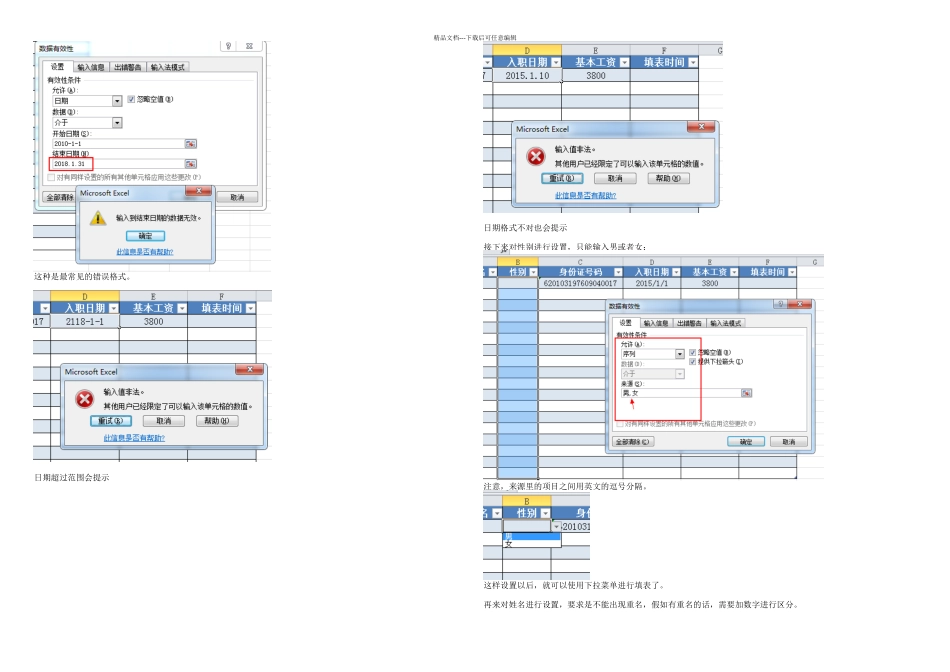Click column D header above 2118-1-1
Viewport: 950px width, 672px height.
click(x=85, y=296)
